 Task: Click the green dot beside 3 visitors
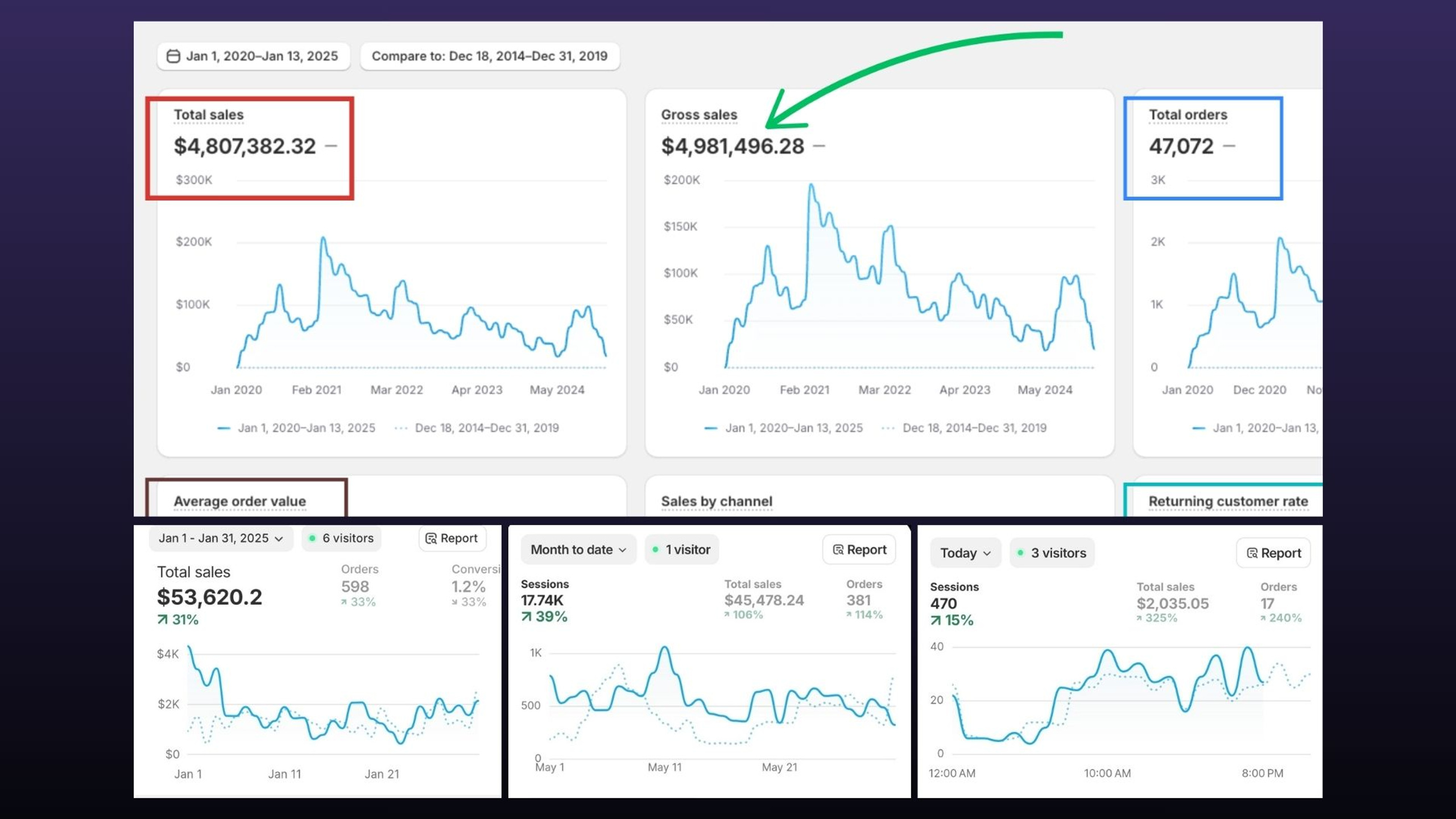(x=1020, y=553)
